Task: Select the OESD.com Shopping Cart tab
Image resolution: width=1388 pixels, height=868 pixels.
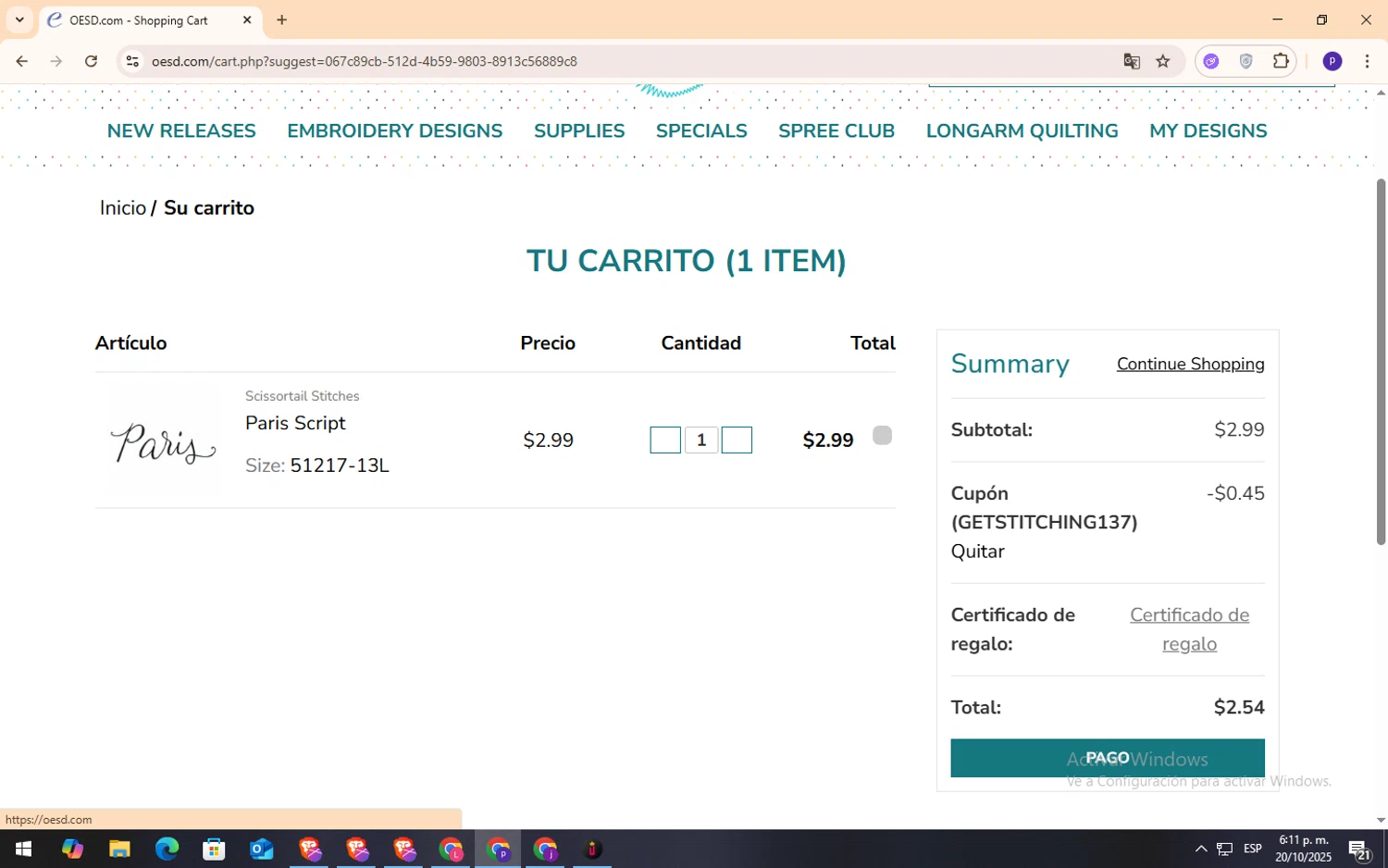Action: [151, 20]
